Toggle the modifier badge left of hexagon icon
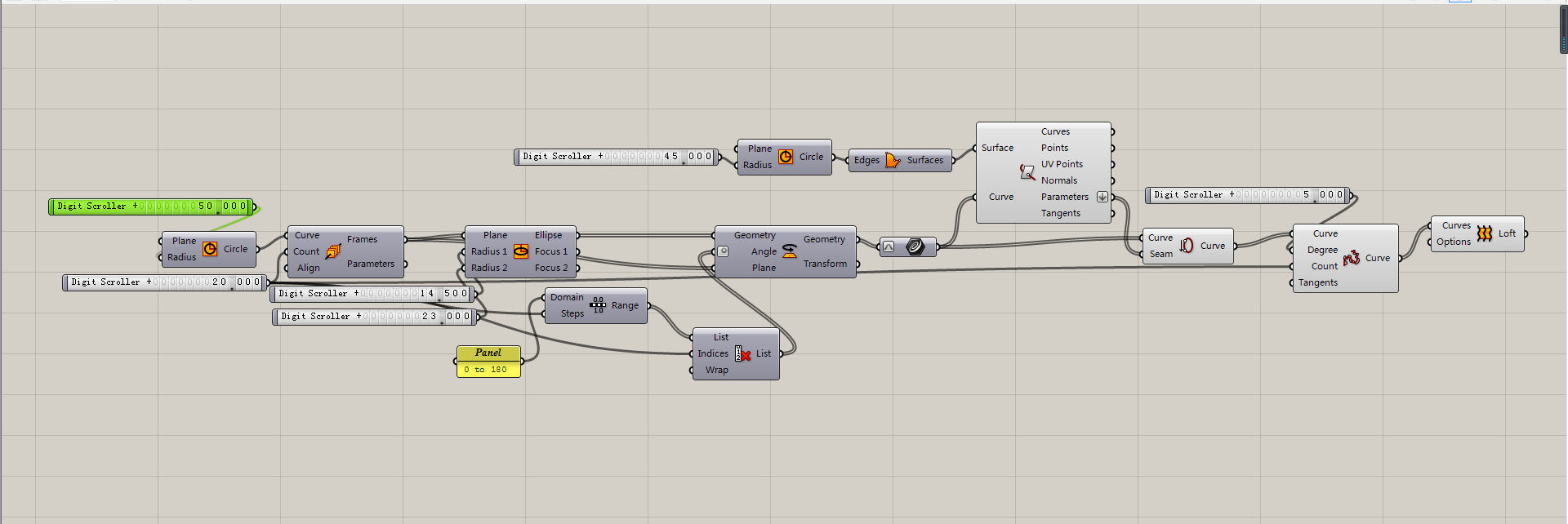 [889, 246]
